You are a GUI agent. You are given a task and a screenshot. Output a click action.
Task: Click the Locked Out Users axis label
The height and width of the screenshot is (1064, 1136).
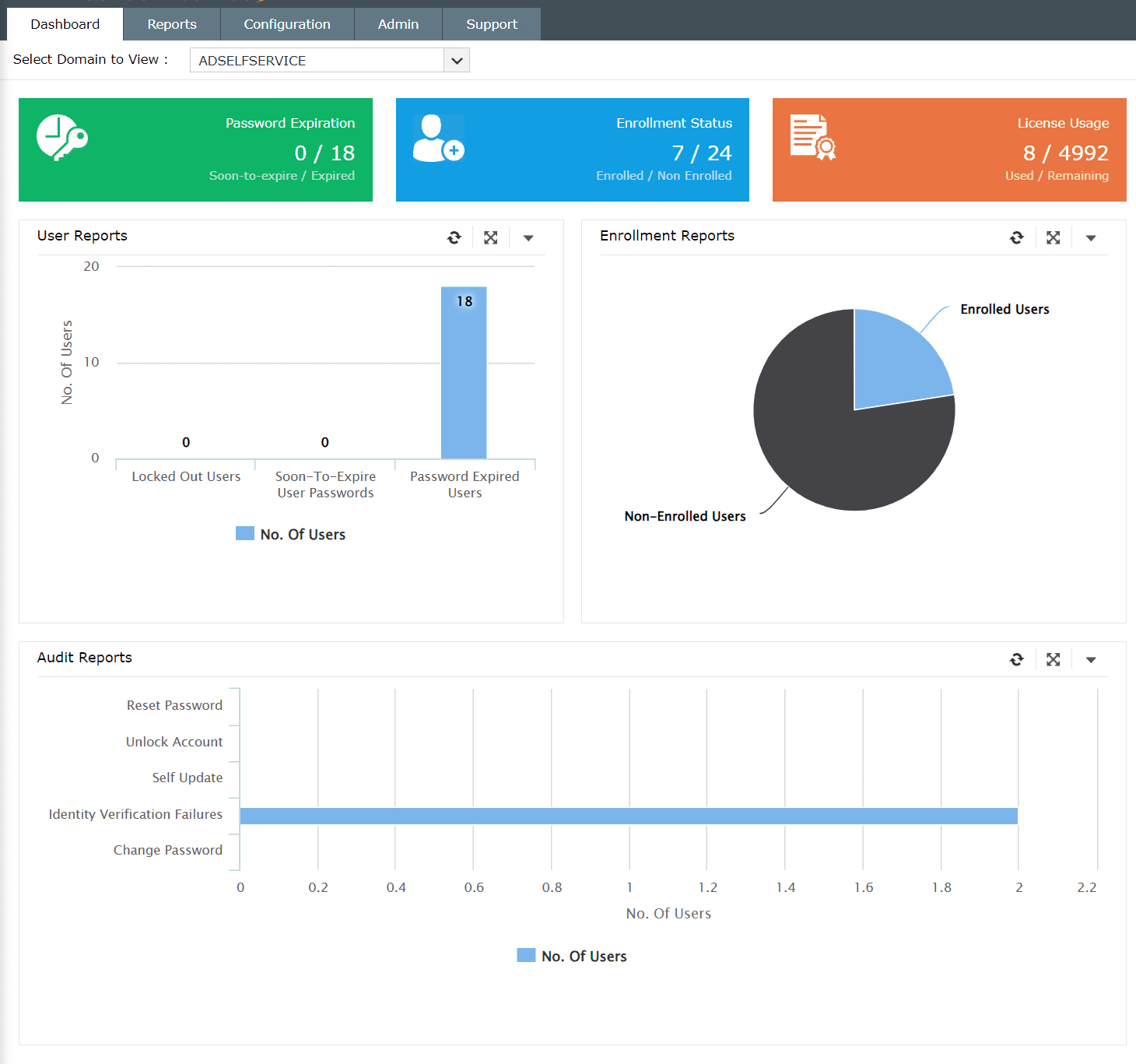pyautogui.click(x=186, y=476)
